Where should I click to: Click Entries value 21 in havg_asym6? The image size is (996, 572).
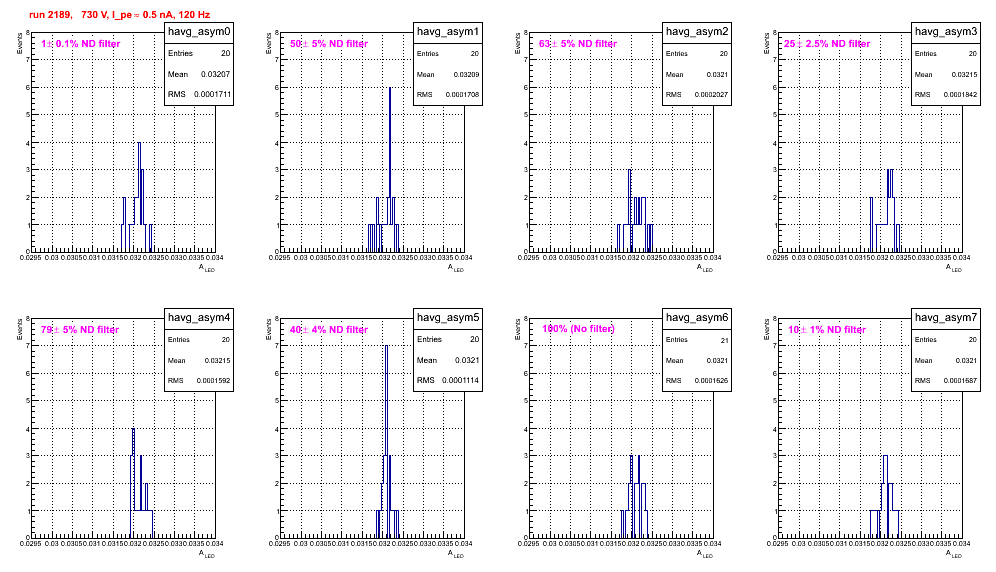[x=725, y=340]
